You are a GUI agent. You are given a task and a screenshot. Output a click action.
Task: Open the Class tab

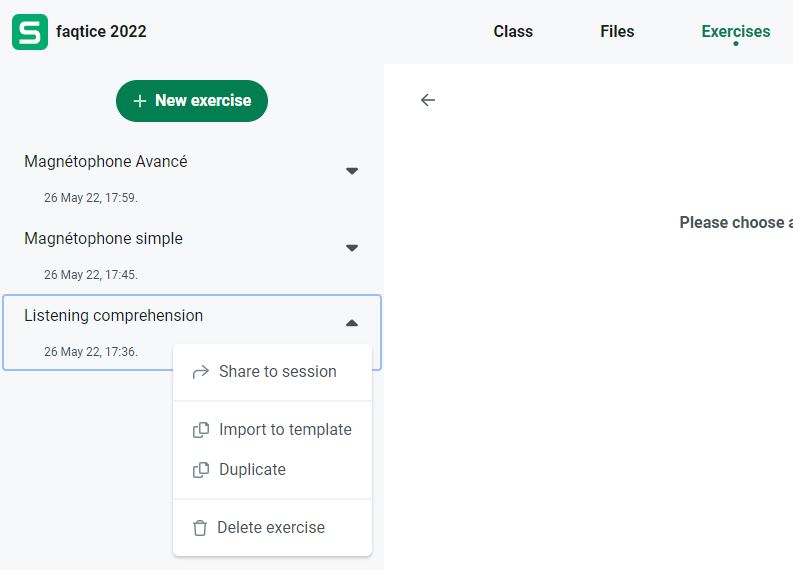[x=513, y=32]
